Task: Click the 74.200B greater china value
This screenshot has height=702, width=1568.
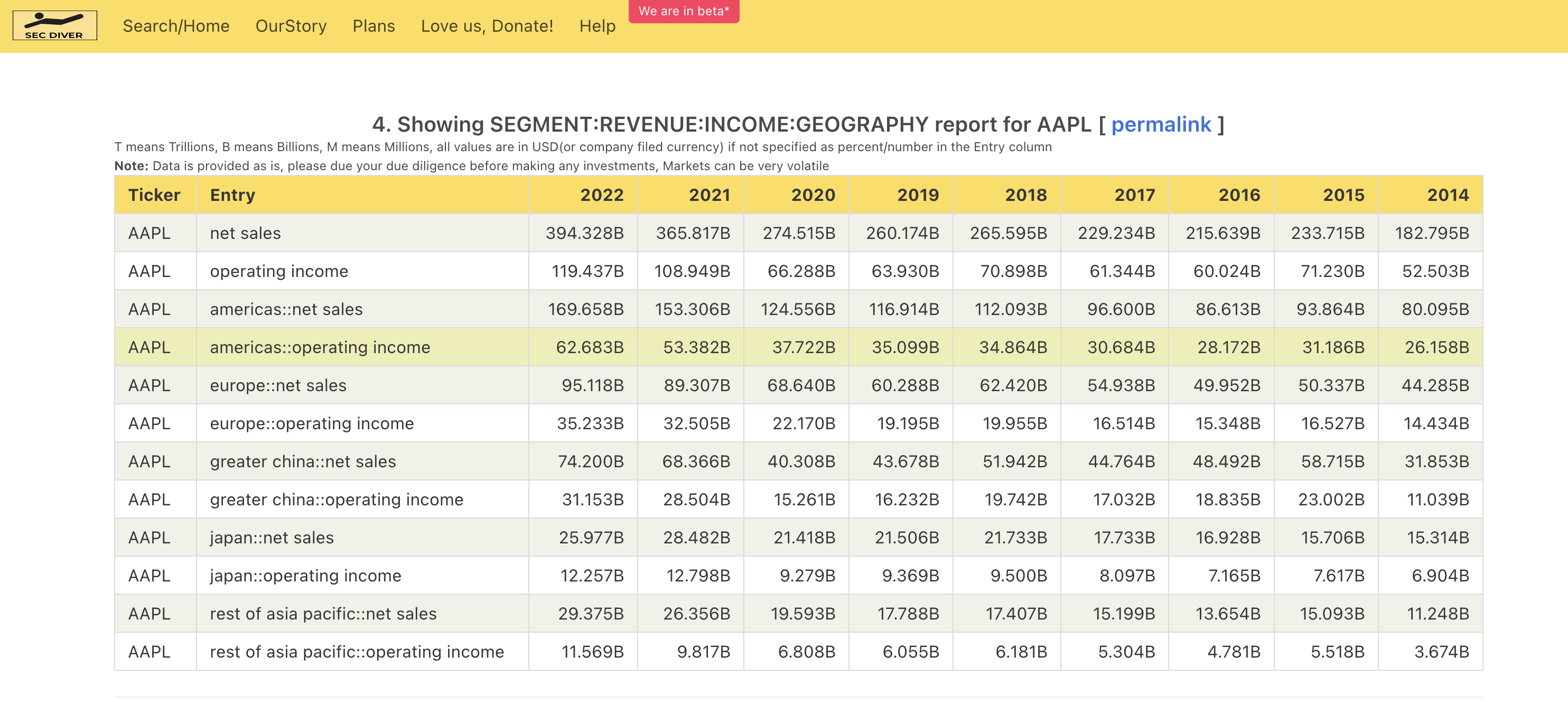Action: coord(591,461)
